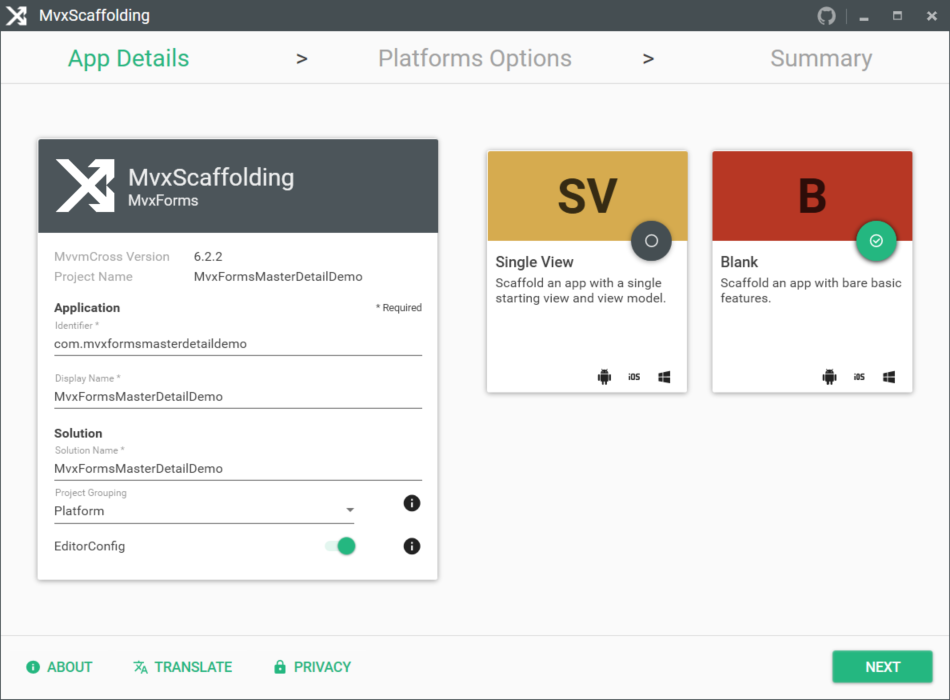Open the GitHub repository icon
Image resolution: width=950 pixels, height=700 pixels.
tap(825, 15)
